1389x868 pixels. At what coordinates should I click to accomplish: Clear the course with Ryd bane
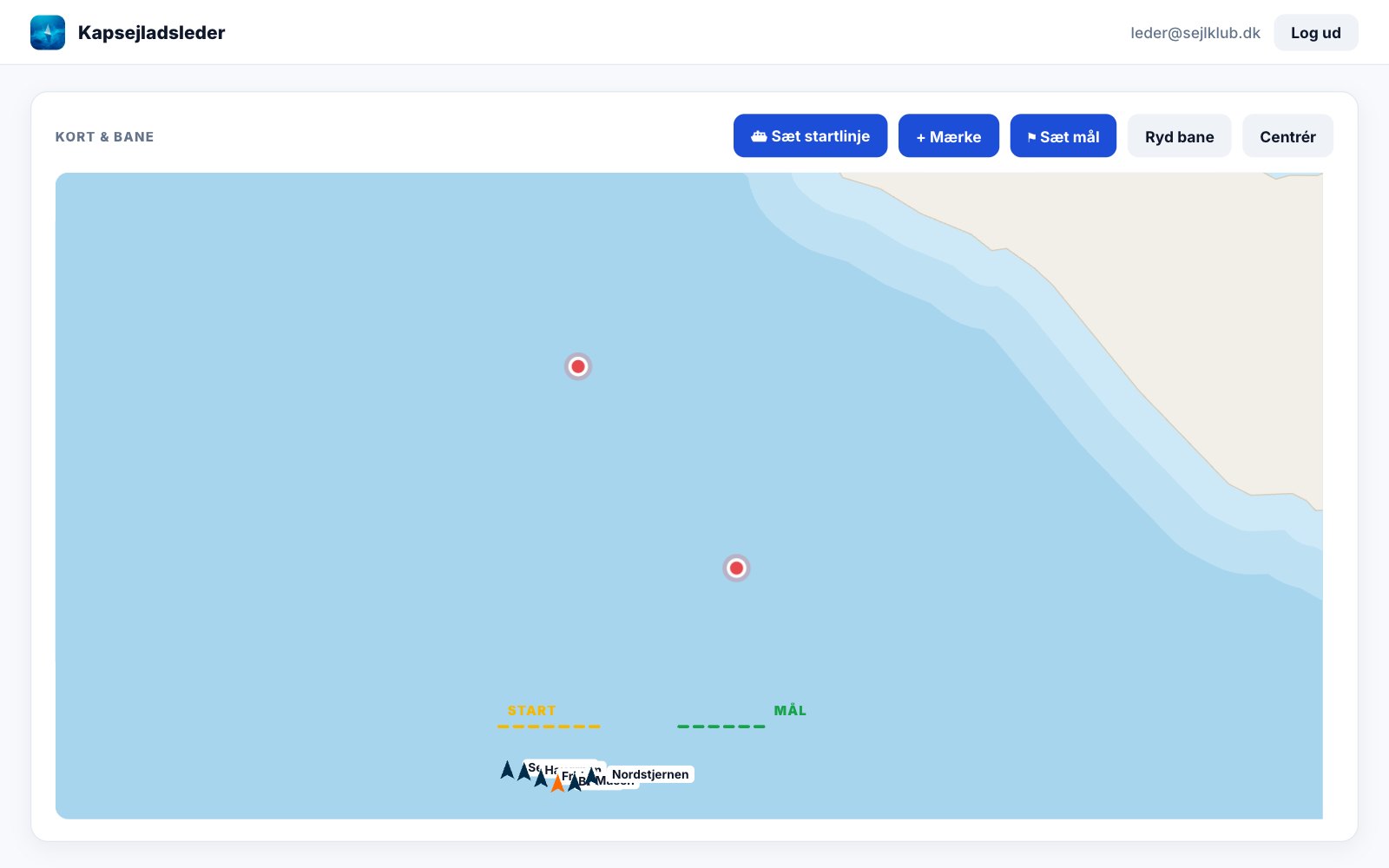(x=1179, y=135)
